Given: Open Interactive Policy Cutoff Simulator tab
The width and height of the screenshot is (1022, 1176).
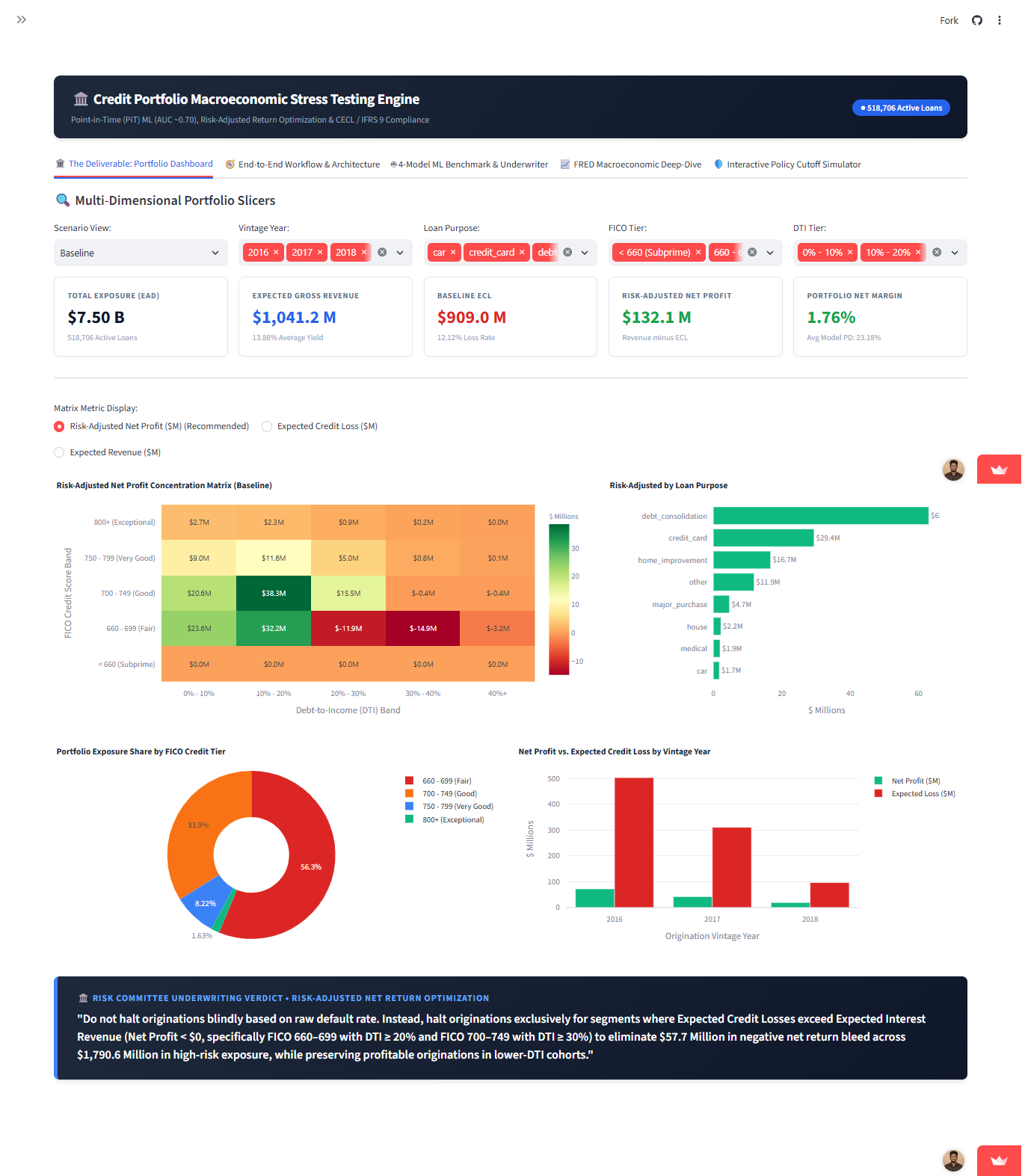Looking at the screenshot, I should 787,164.
